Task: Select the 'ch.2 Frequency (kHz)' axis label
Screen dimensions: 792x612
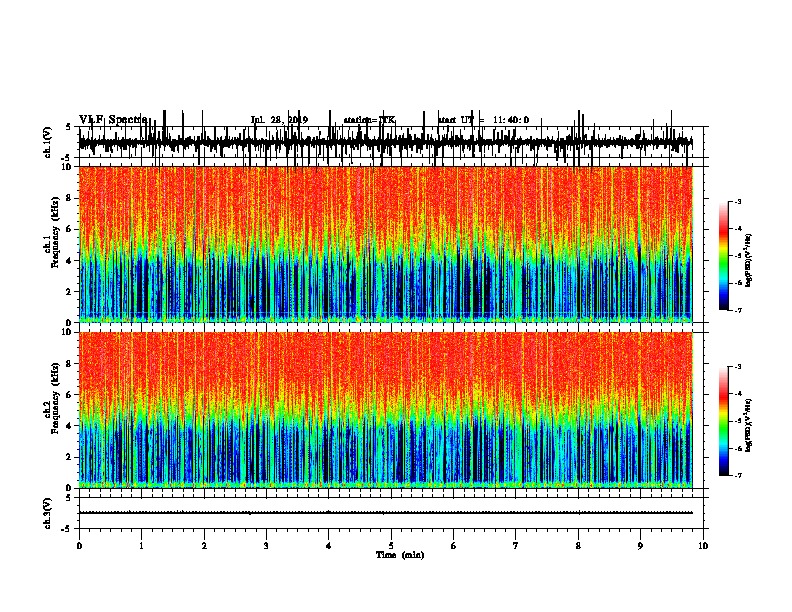Action: [x=52, y=398]
